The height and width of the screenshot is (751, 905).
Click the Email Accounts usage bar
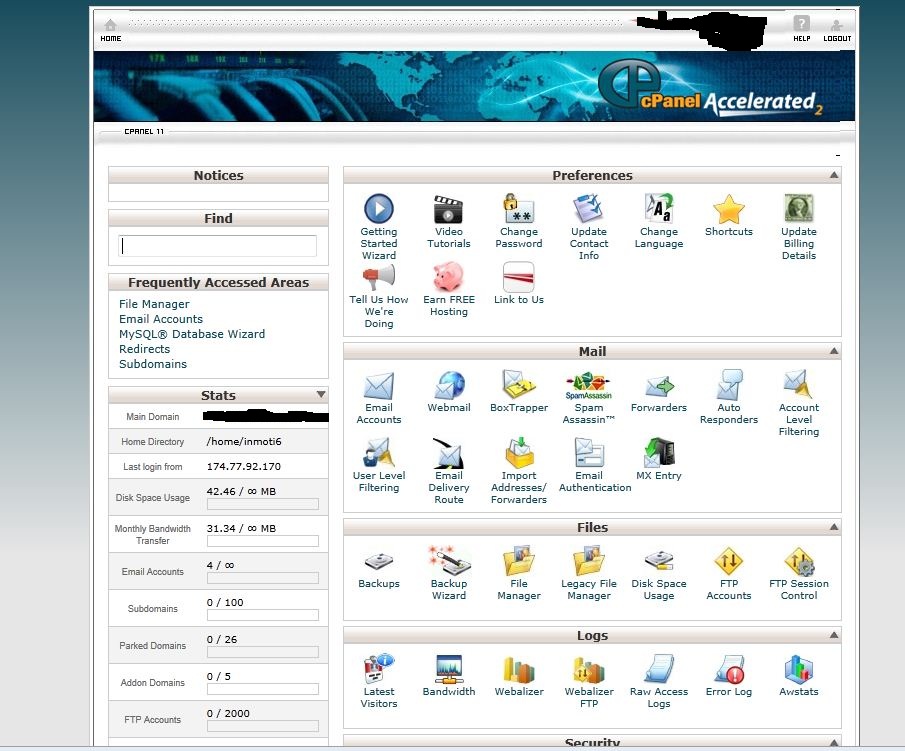[263, 578]
